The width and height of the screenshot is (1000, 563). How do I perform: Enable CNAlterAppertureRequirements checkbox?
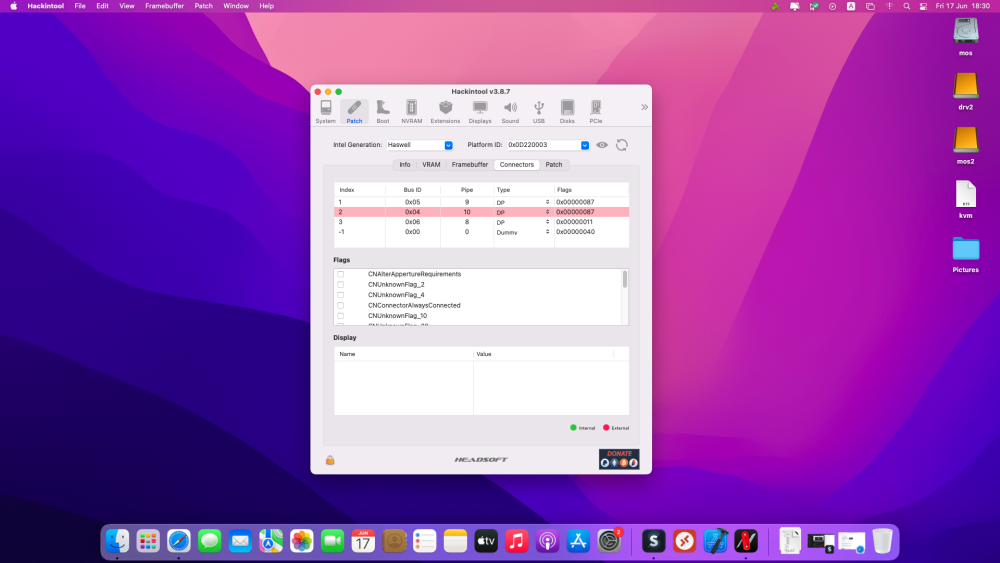coord(341,274)
